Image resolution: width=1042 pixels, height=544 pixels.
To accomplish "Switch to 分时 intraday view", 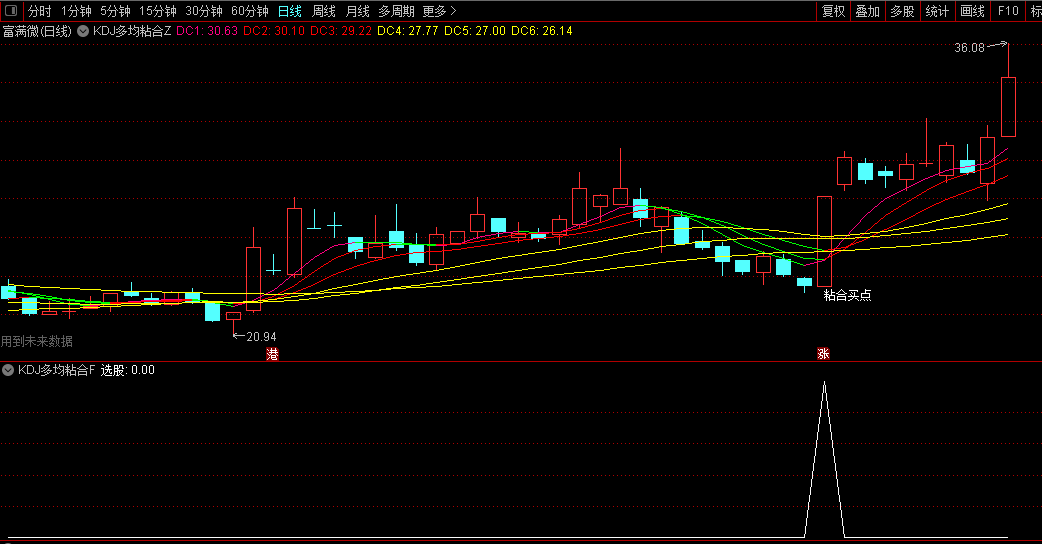I will tap(40, 11).
